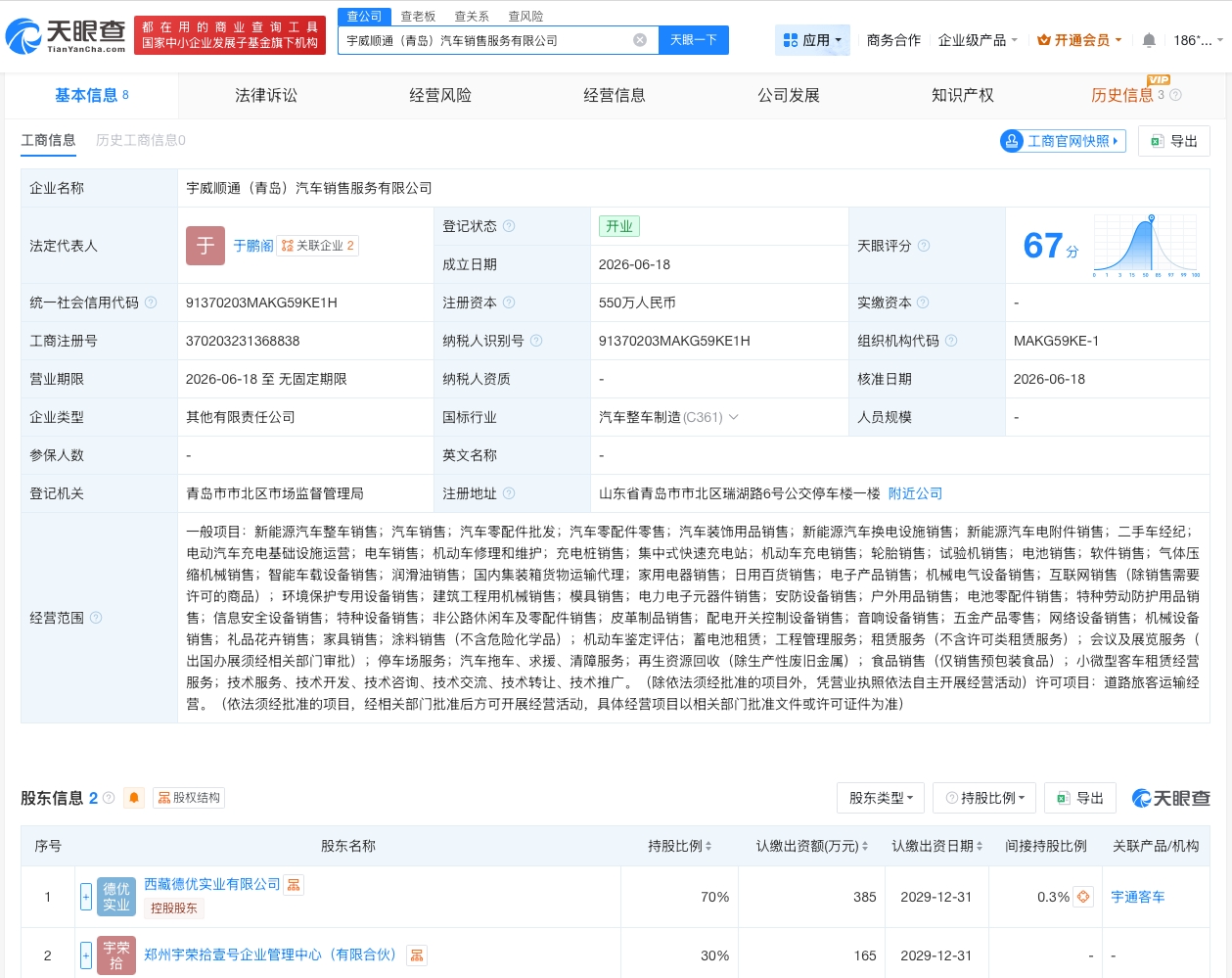This screenshot has width=1232, height=978.
Task: Open the 经营风险 tab
Action: pyautogui.click(x=439, y=95)
